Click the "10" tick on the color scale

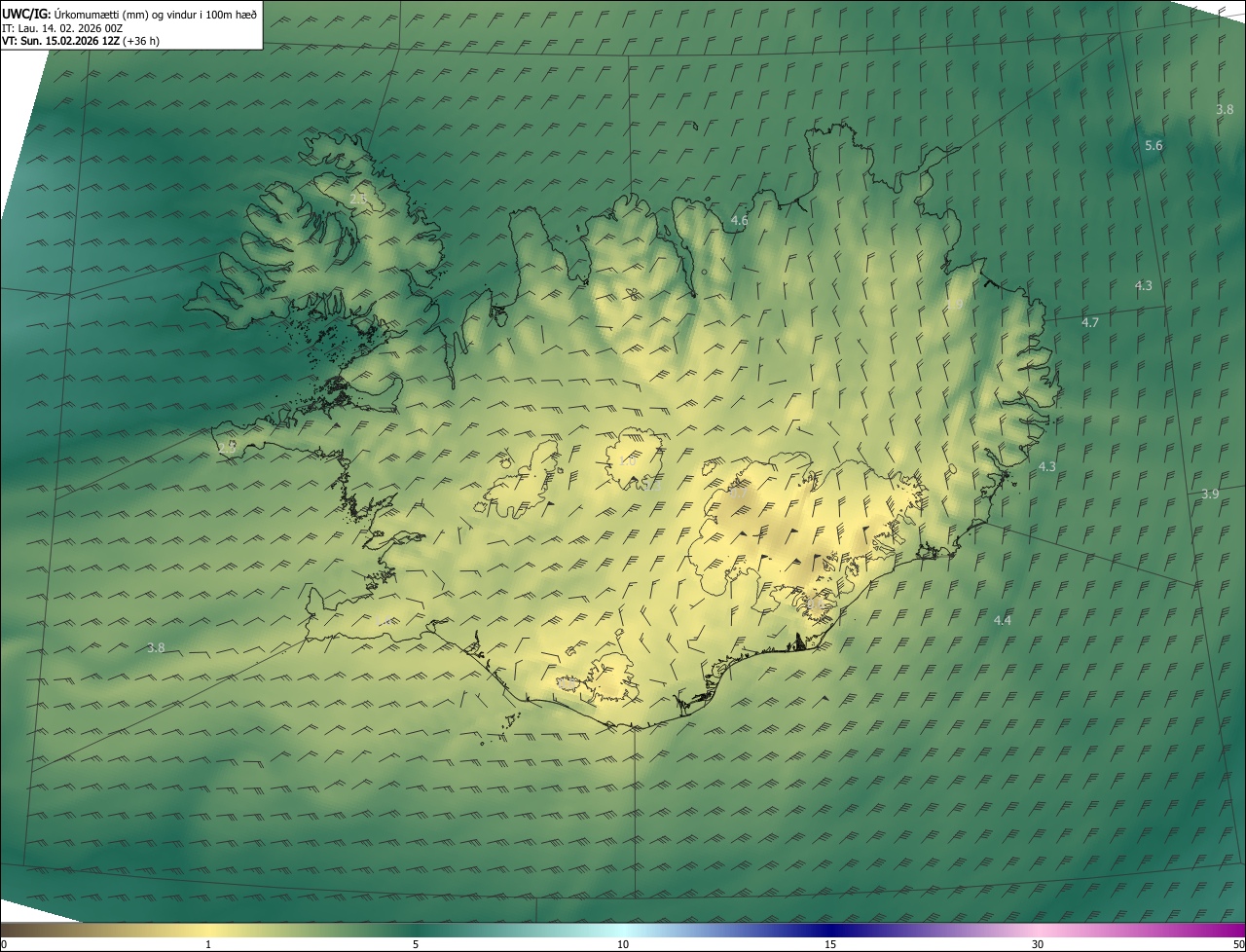point(623,944)
